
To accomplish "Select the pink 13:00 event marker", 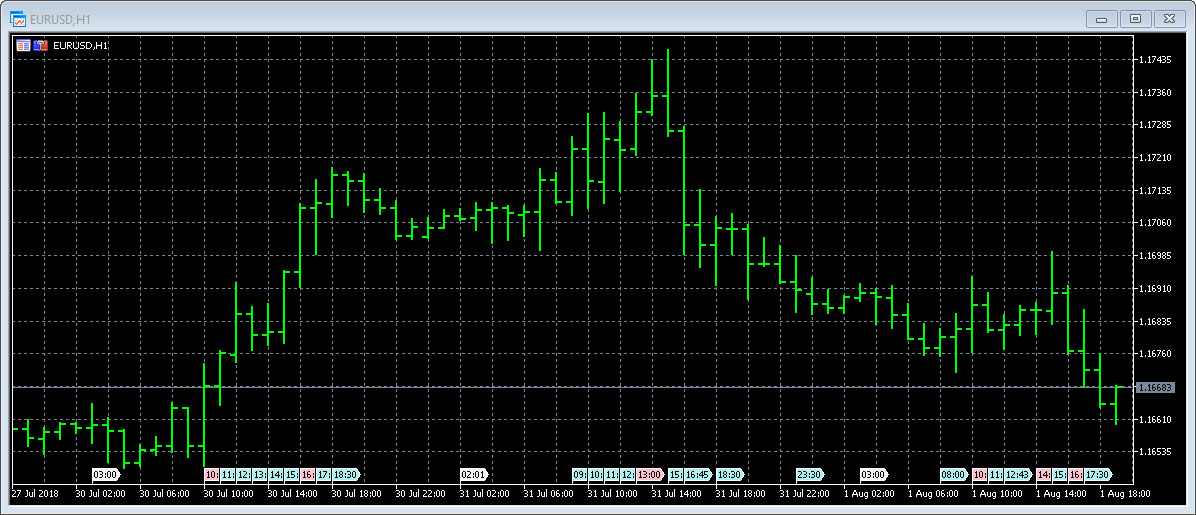I will pos(651,475).
